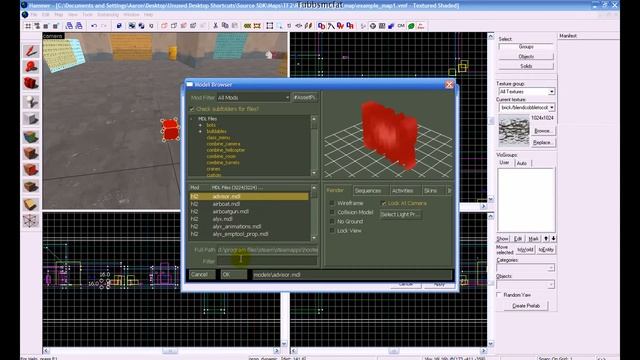Screen dimensions: 640x360
Task: Select the Camera tool in left toolbar
Action: point(31,84)
